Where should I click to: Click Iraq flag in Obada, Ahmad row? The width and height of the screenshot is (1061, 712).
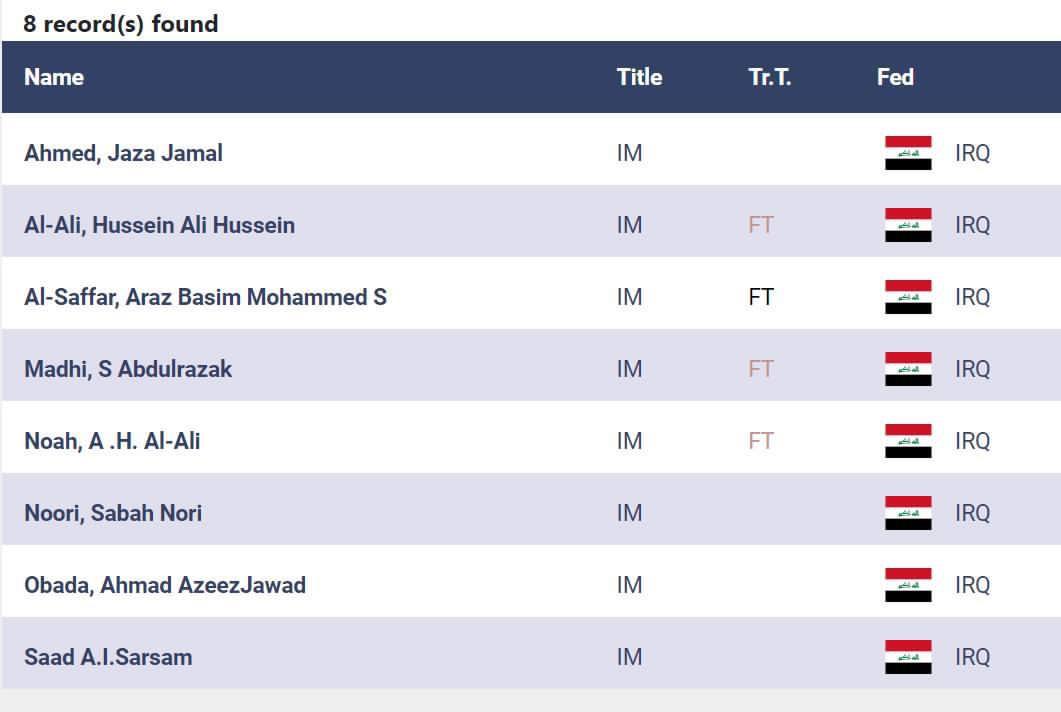(908, 585)
